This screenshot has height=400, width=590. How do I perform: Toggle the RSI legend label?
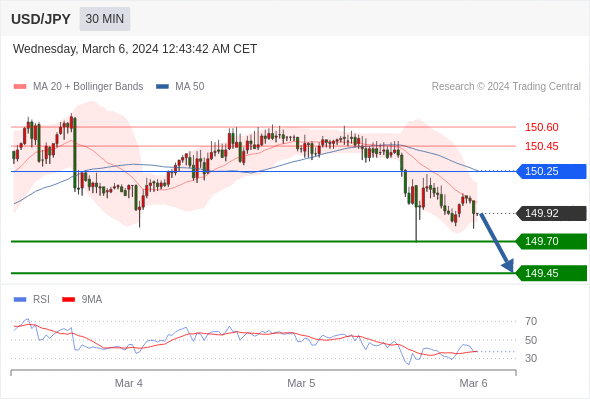pos(41,300)
